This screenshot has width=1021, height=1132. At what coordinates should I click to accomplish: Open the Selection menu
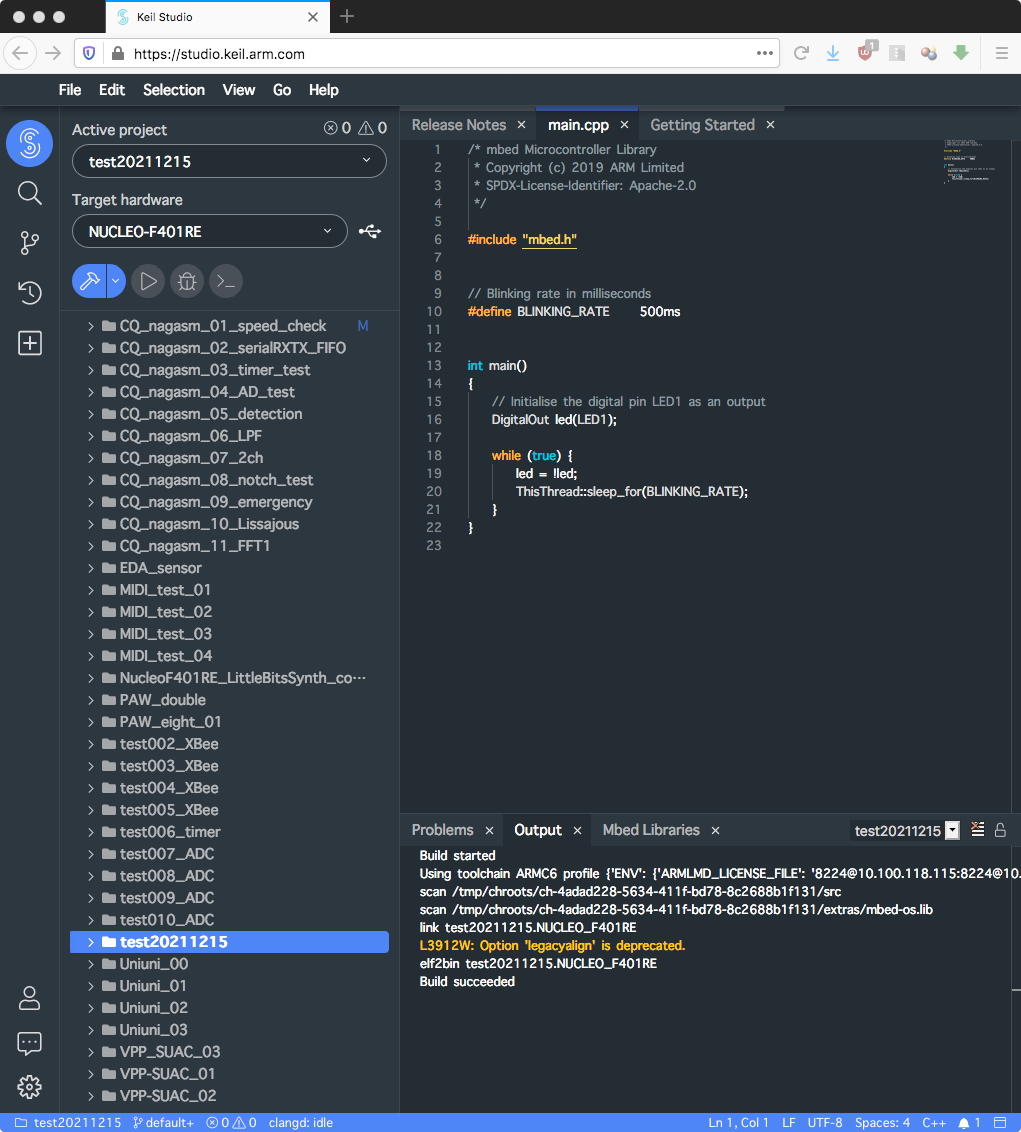(174, 90)
